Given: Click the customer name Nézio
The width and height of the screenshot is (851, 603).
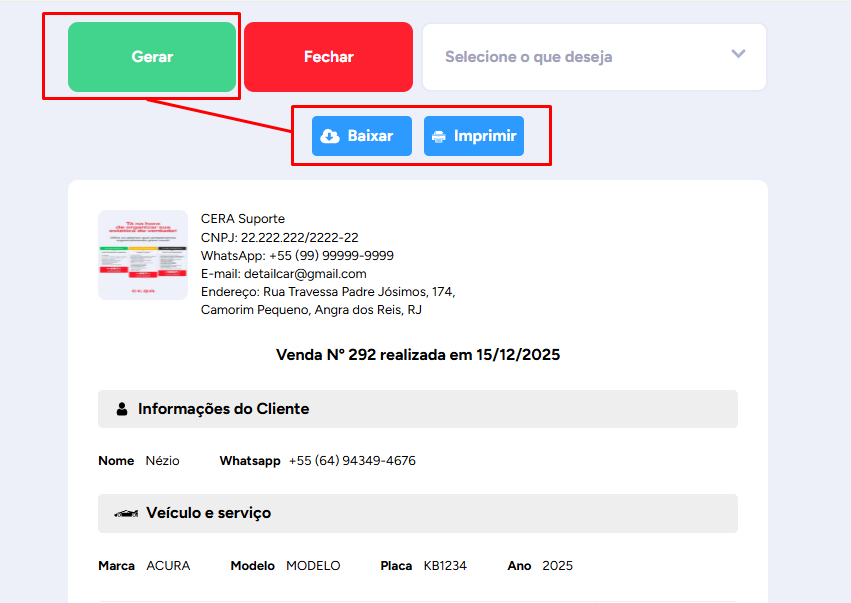Looking at the screenshot, I should 162,461.
